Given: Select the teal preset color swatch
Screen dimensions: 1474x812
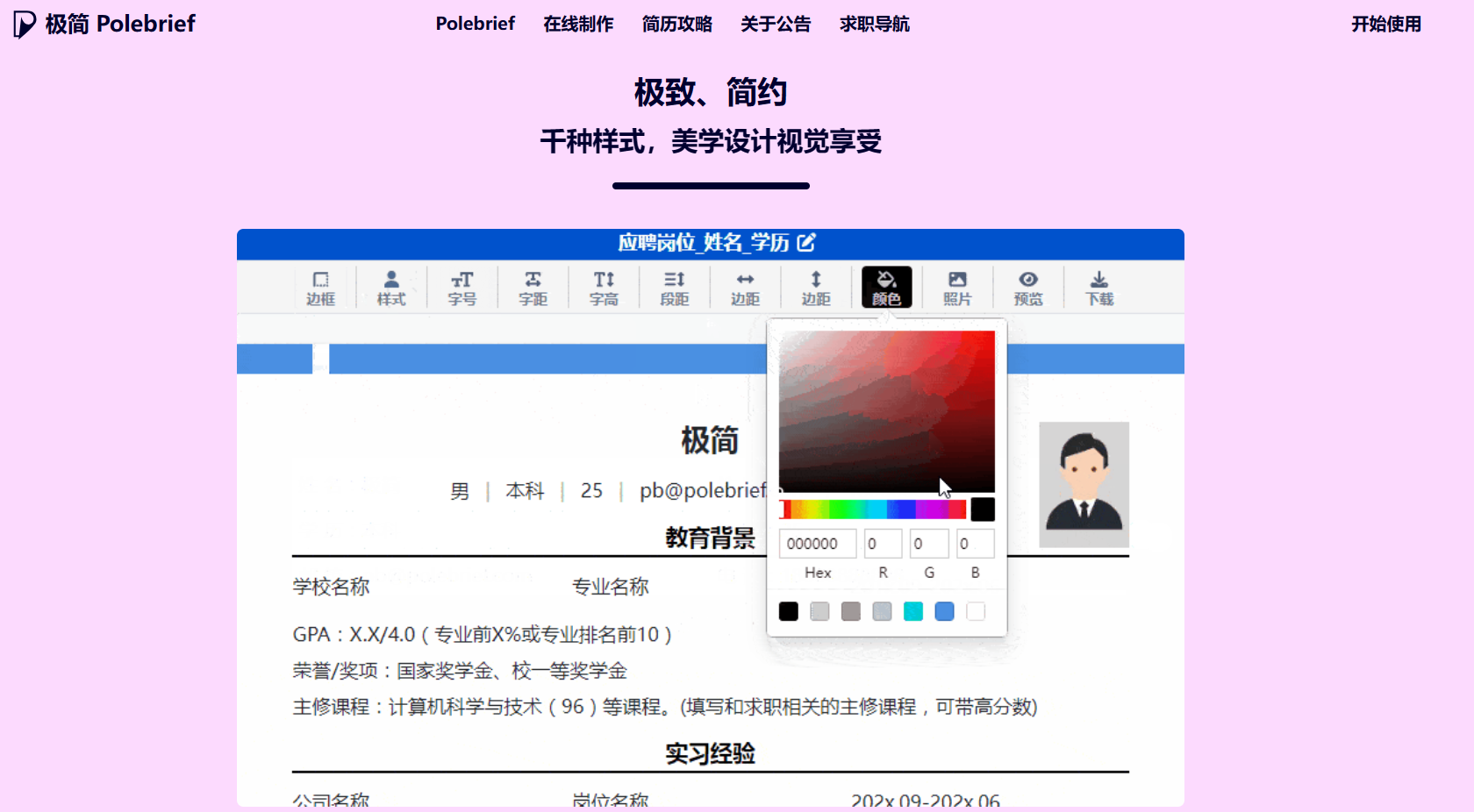Looking at the screenshot, I should [912, 611].
